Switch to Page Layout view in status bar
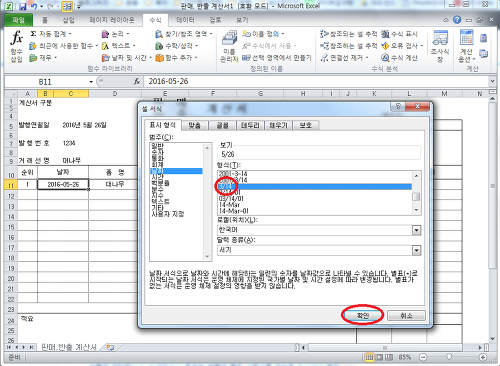This screenshot has height=366, width=500. pos(379,357)
